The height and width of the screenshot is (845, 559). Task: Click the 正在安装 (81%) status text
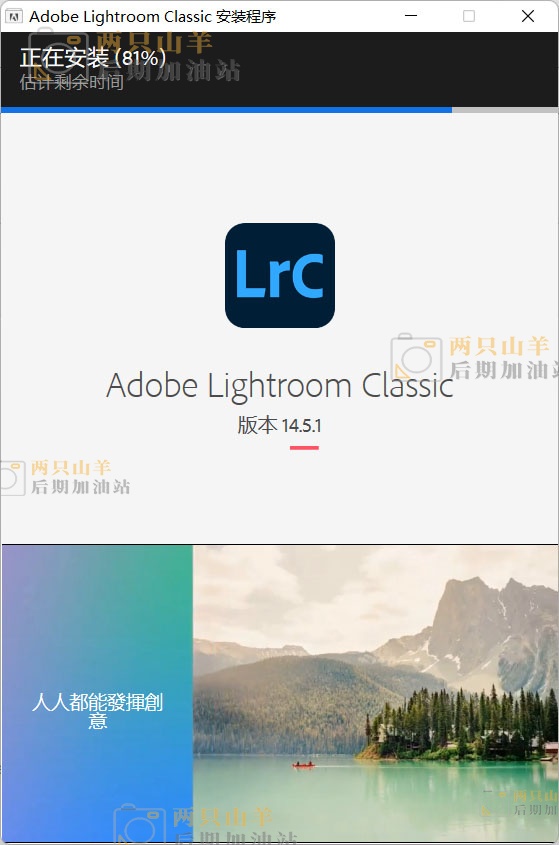(93, 58)
